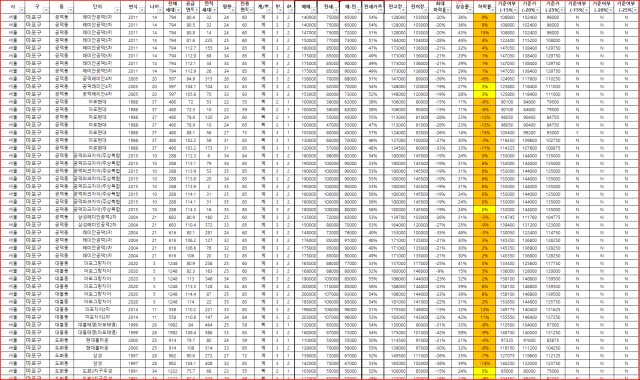Open the 계/복 column filter dropdown

269,10
